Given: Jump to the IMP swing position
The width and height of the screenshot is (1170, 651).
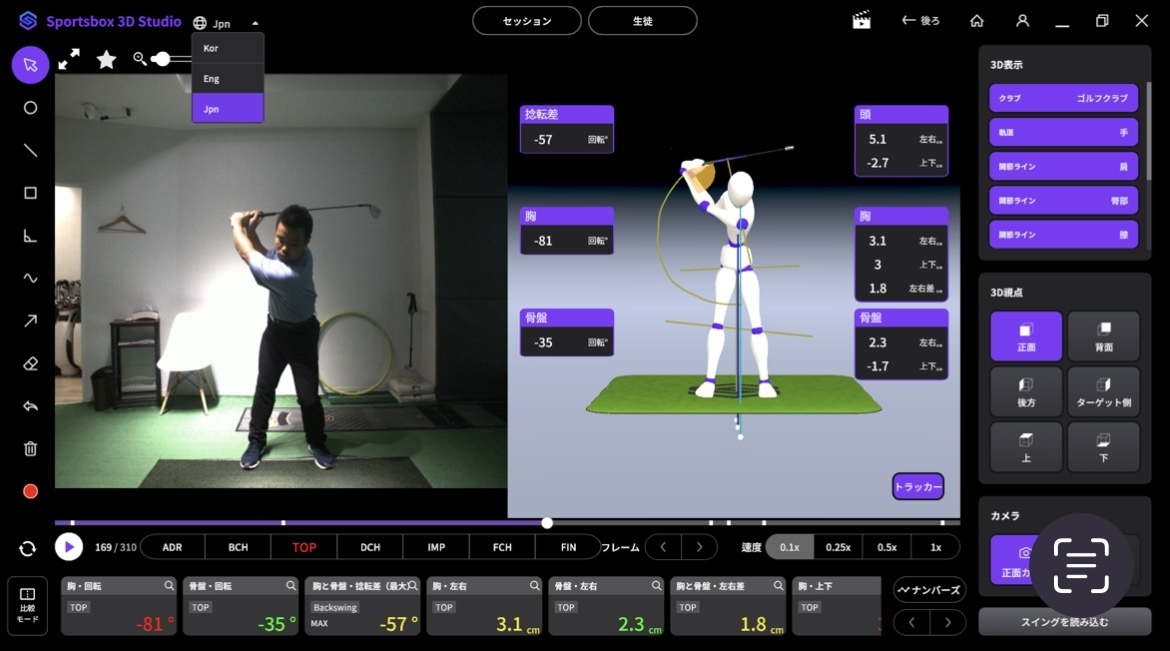Looking at the screenshot, I should pyautogui.click(x=436, y=547).
